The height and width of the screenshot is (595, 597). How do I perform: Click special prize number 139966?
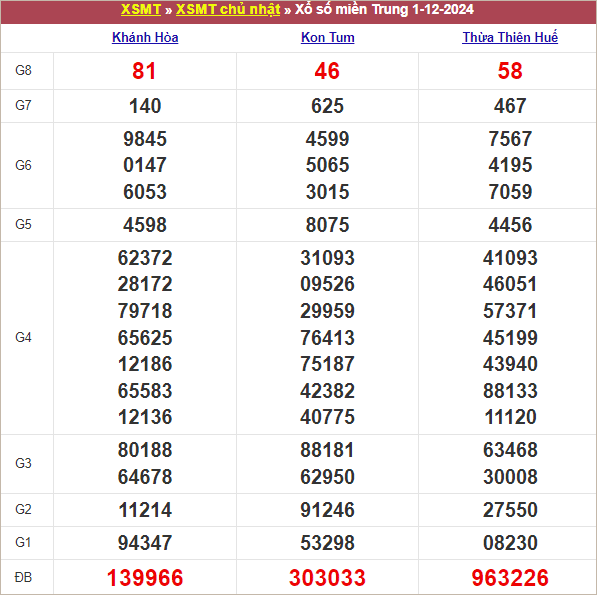145,578
